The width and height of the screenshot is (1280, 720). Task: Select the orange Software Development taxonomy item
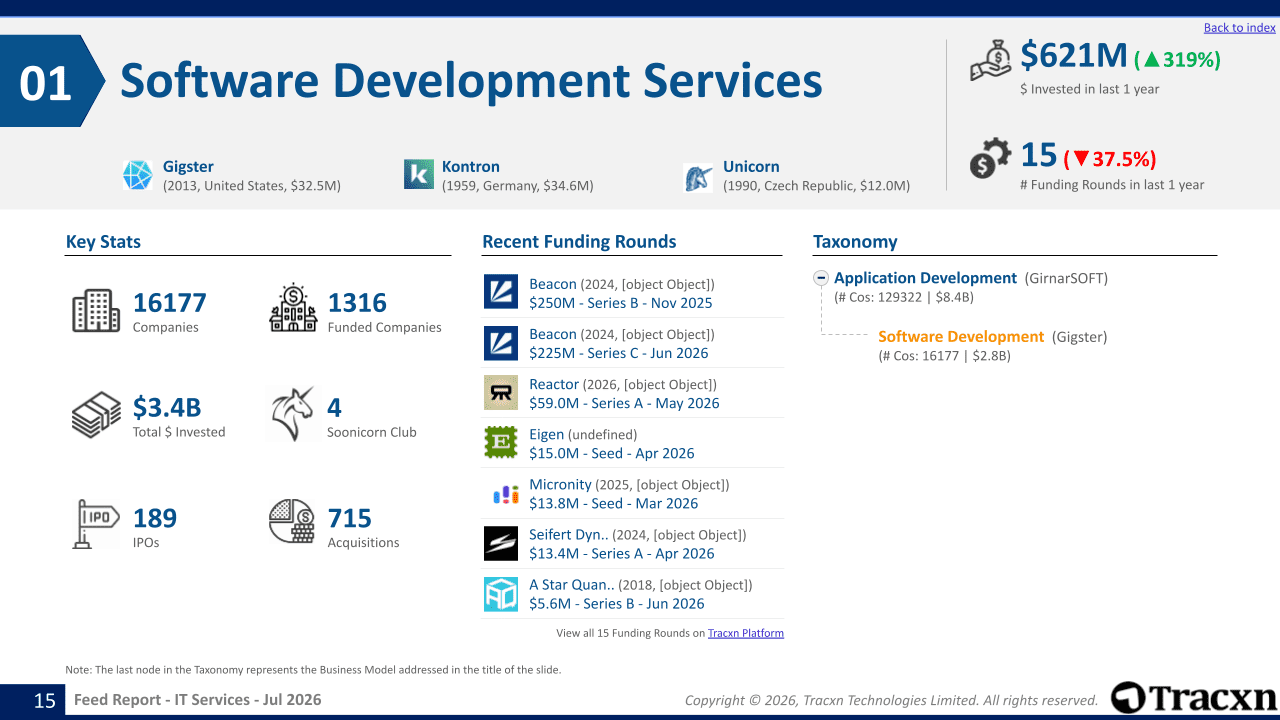coord(961,337)
